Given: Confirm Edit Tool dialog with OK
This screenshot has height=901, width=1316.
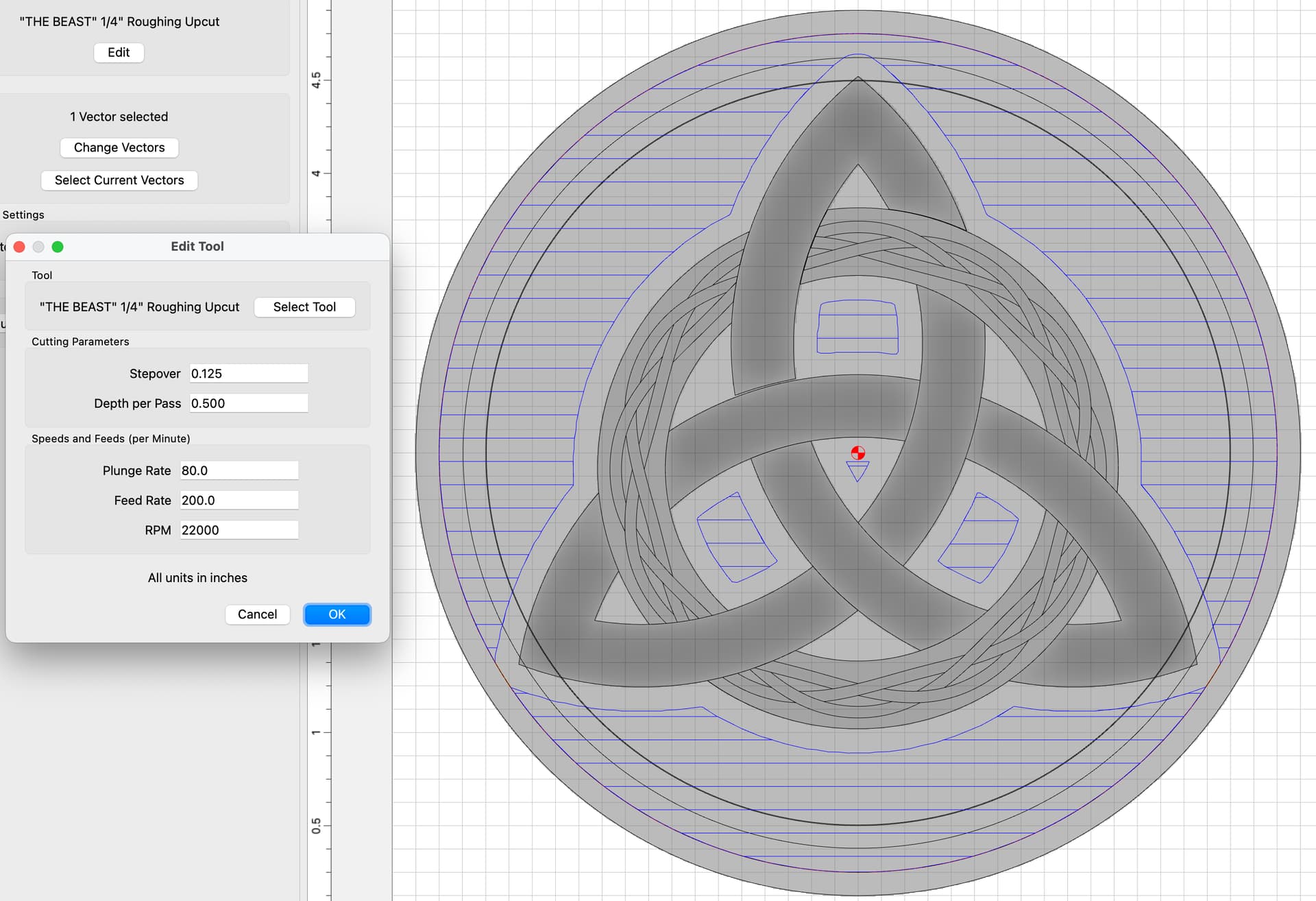Looking at the screenshot, I should [337, 614].
